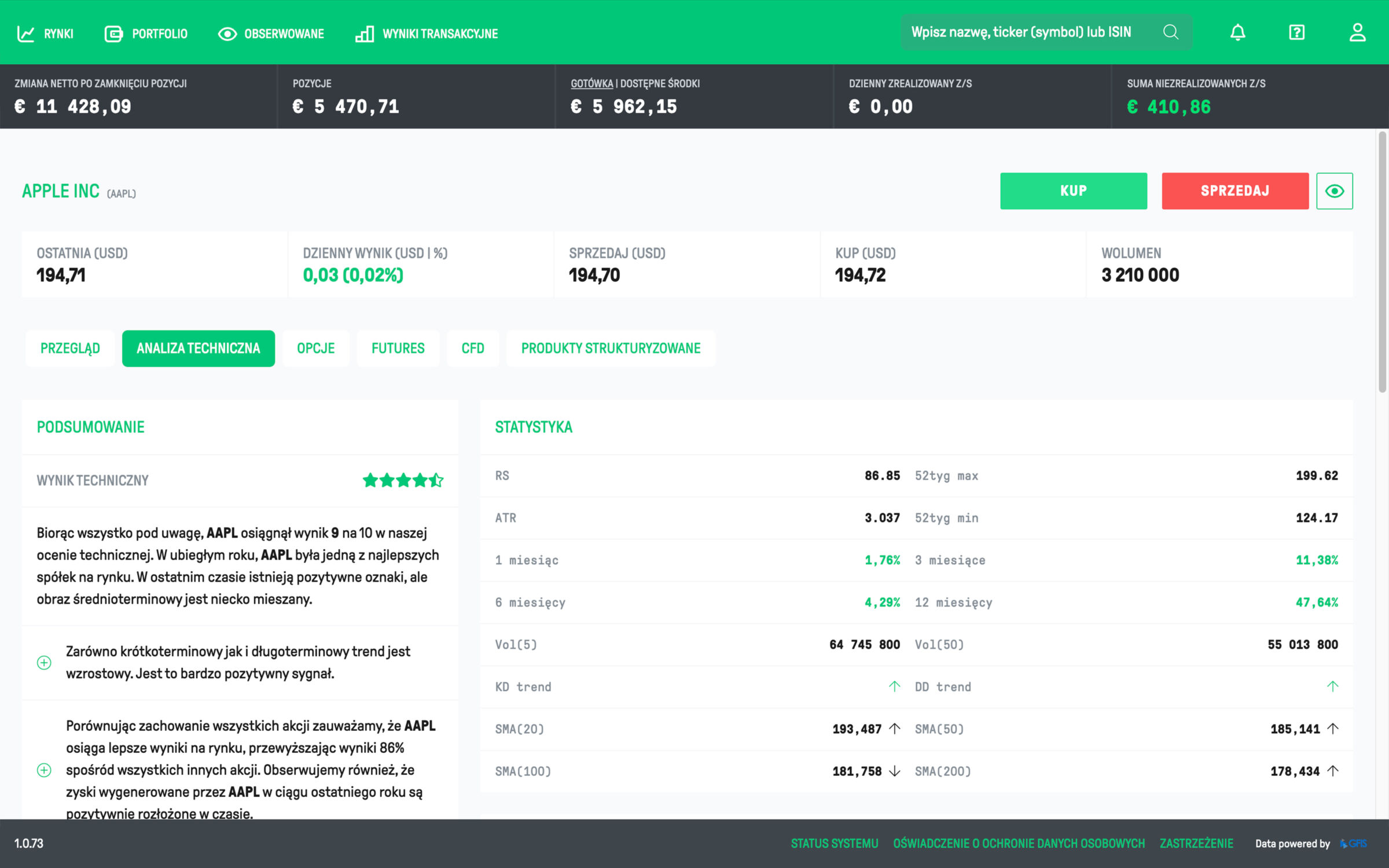Click the Podsumowanie heading
Viewport: 1389px width, 868px height.
click(x=91, y=427)
